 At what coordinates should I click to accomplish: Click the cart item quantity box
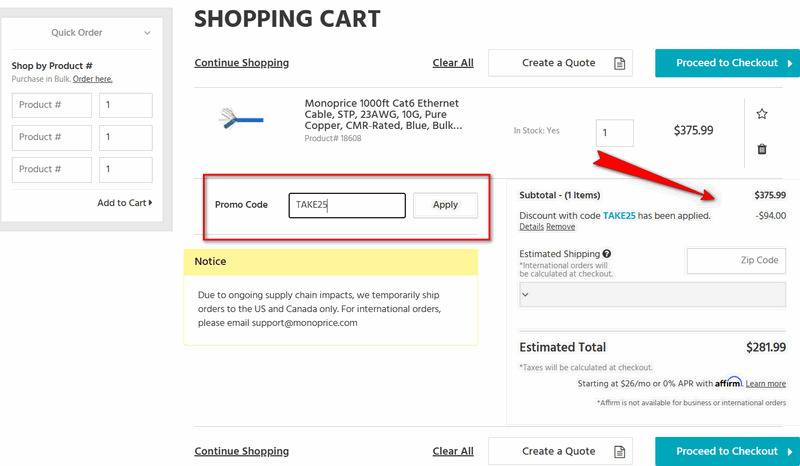(615, 132)
